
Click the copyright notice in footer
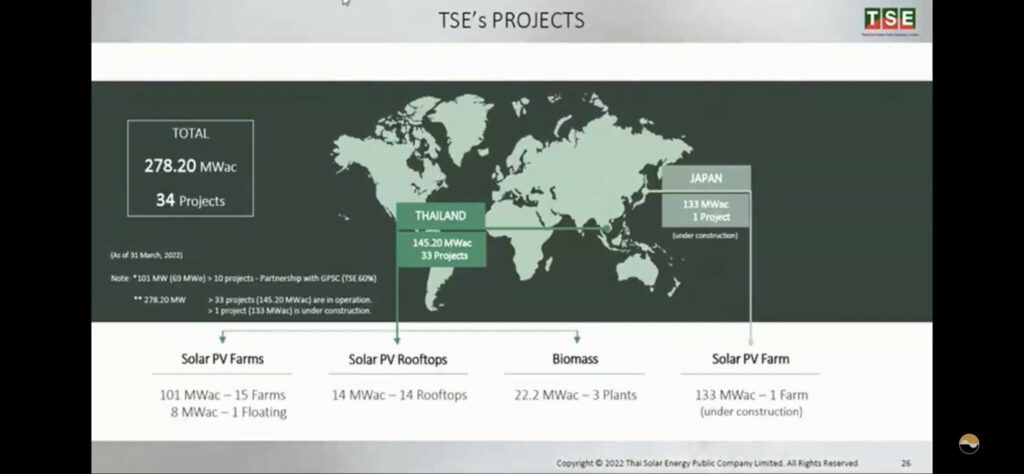pyautogui.click(x=707, y=463)
